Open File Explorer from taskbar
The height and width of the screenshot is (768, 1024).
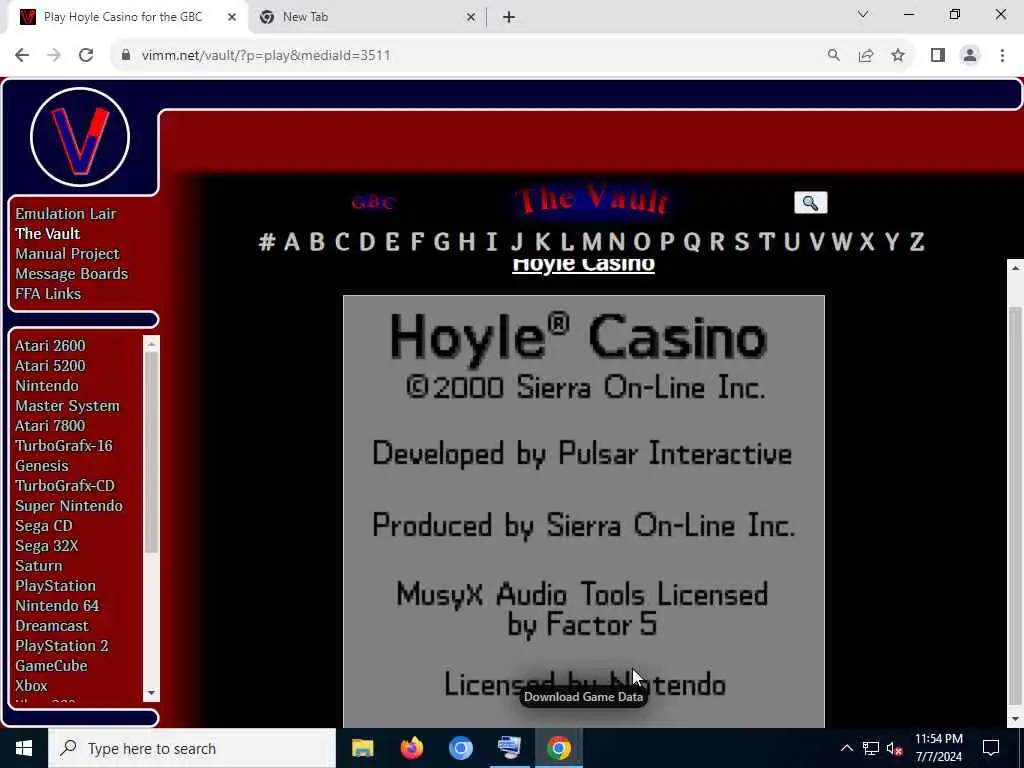(x=362, y=748)
